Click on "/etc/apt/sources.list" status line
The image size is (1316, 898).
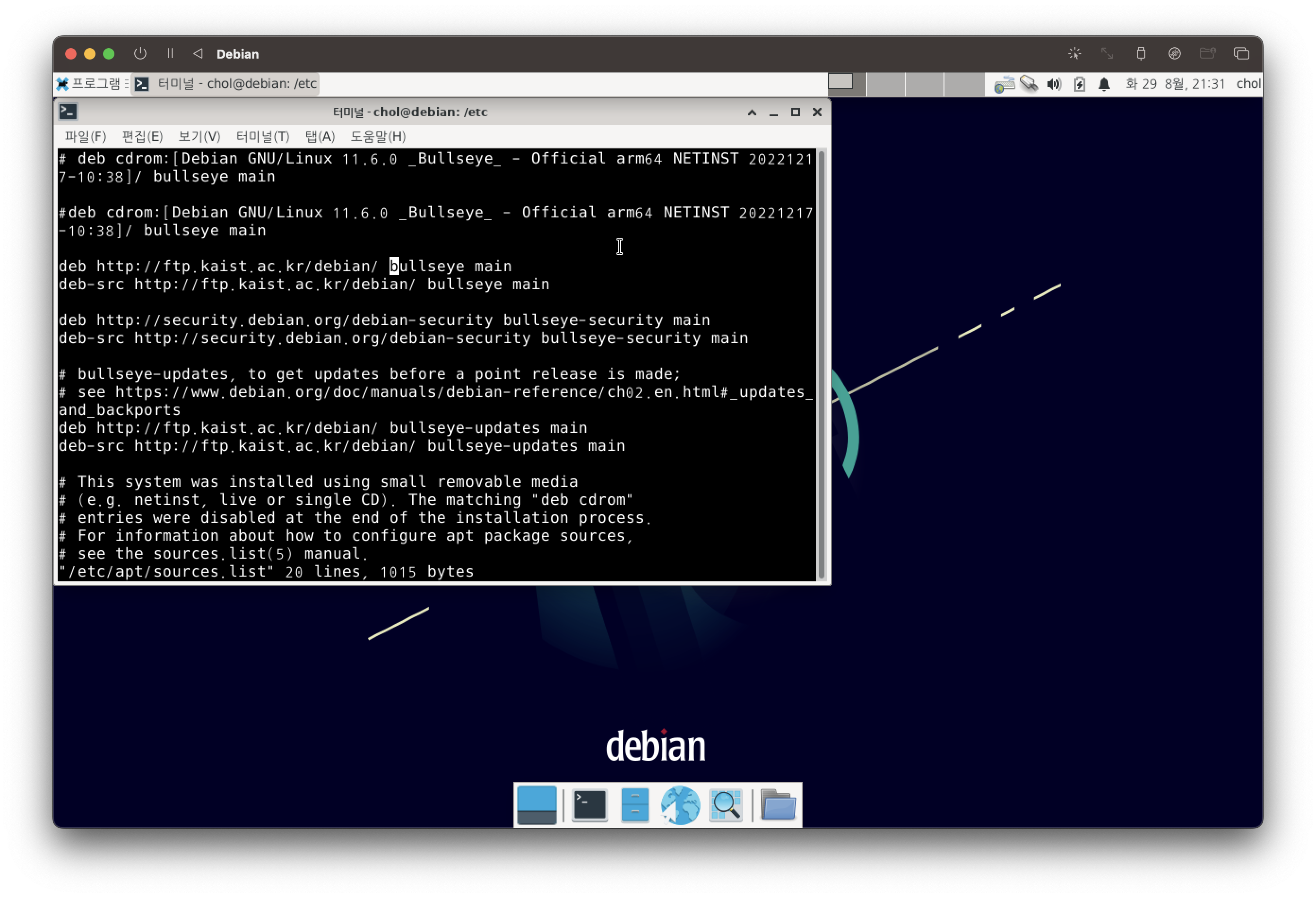pos(266,571)
